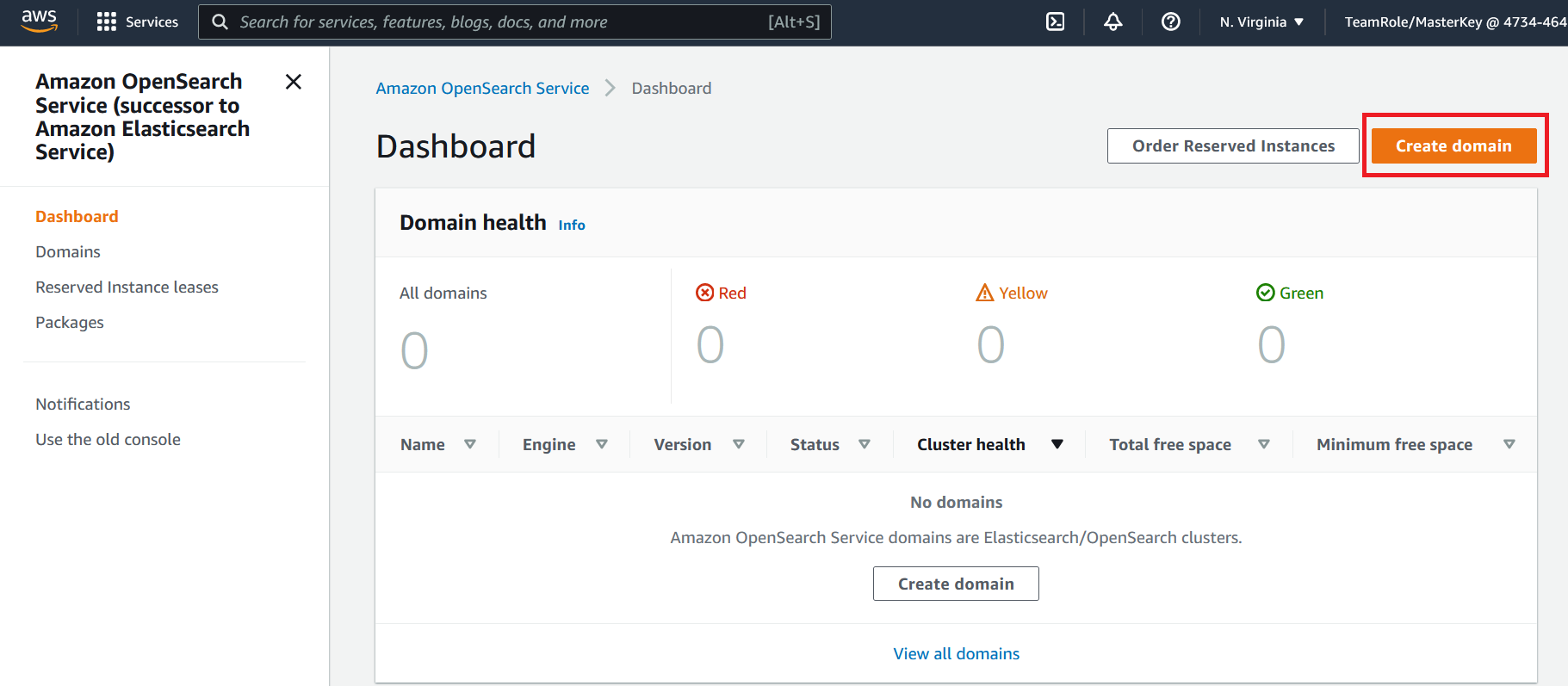Click the Dashboard breadcrumb text
The height and width of the screenshot is (686, 1568).
click(672, 89)
